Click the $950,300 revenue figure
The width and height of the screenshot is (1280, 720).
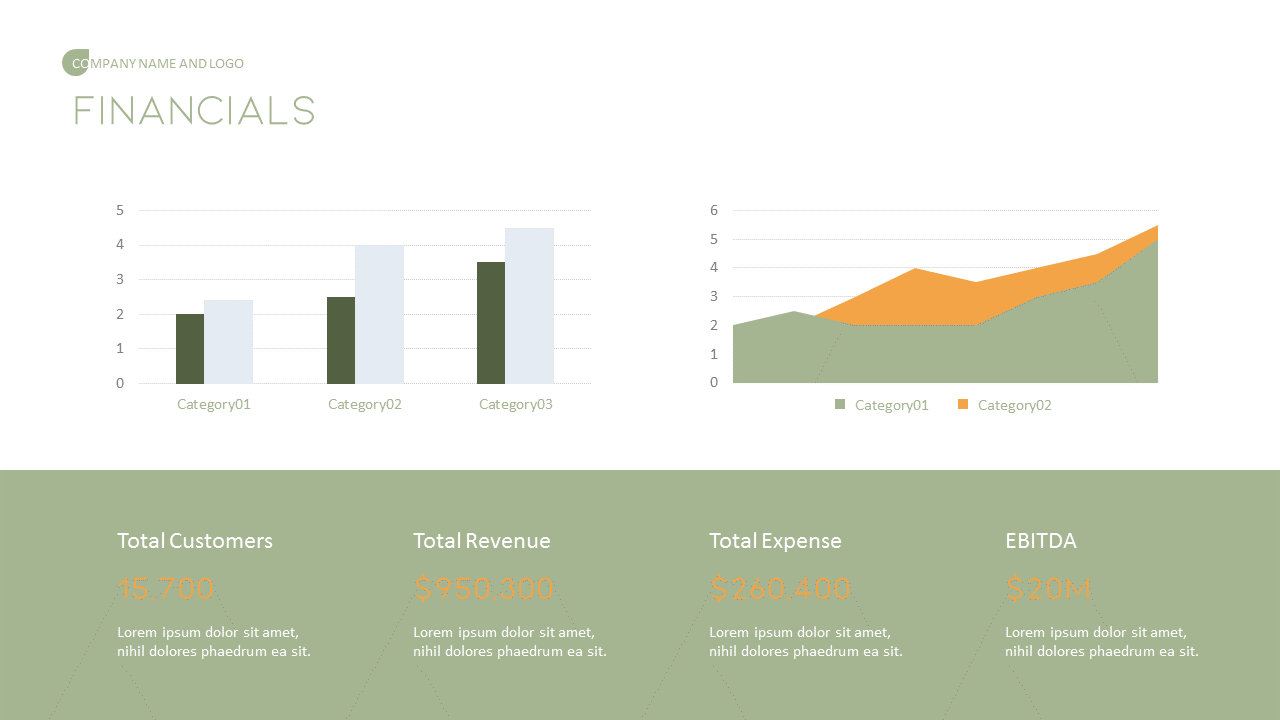(x=484, y=588)
